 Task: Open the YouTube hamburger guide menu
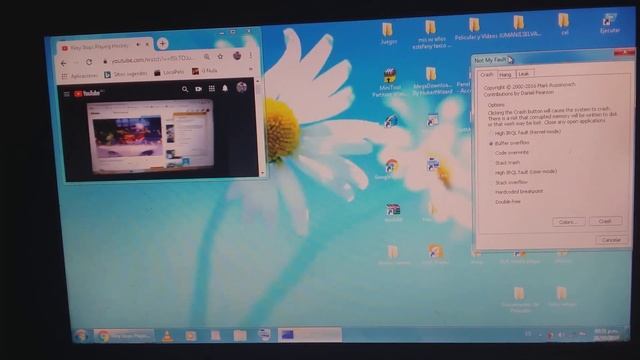67,94
